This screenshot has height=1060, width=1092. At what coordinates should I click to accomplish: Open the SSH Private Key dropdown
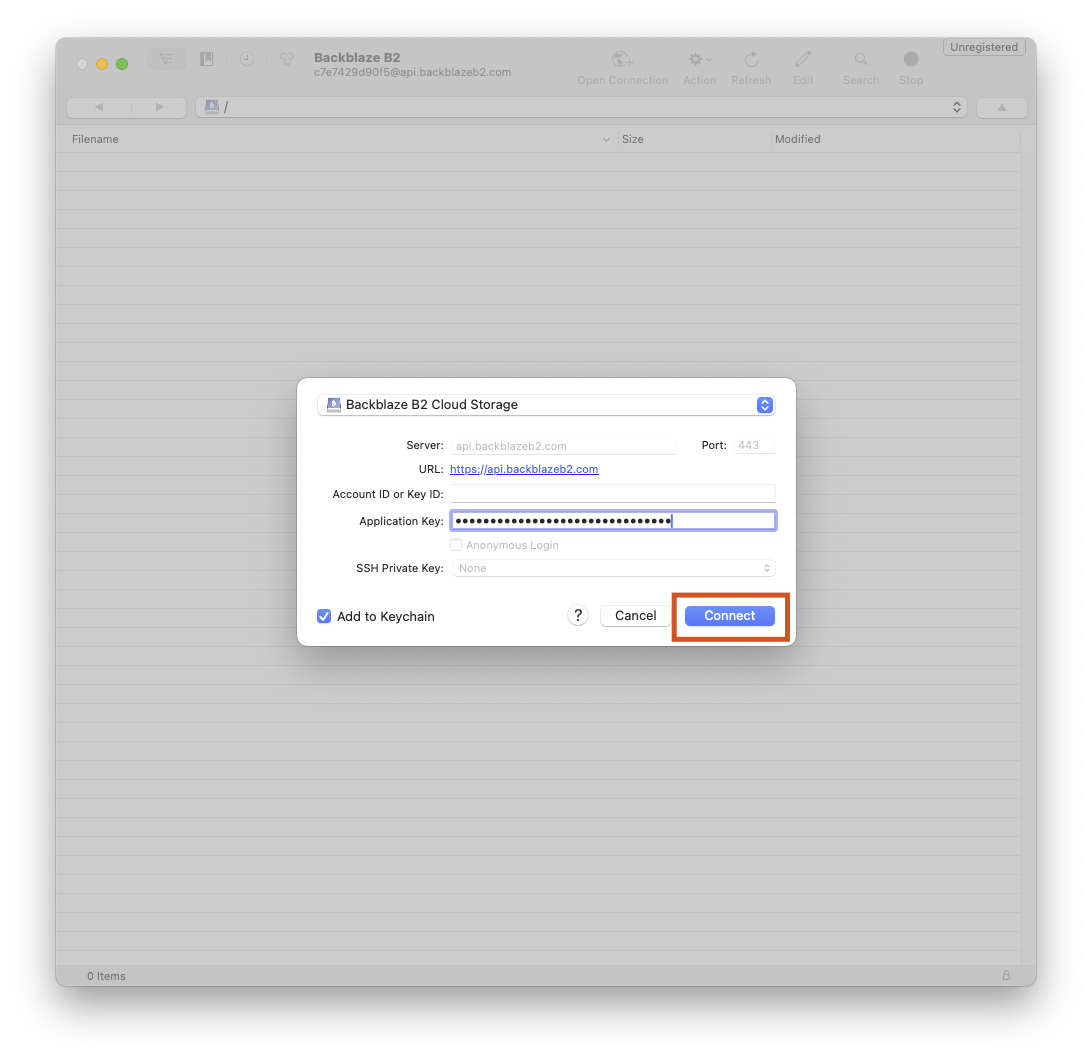coord(614,568)
